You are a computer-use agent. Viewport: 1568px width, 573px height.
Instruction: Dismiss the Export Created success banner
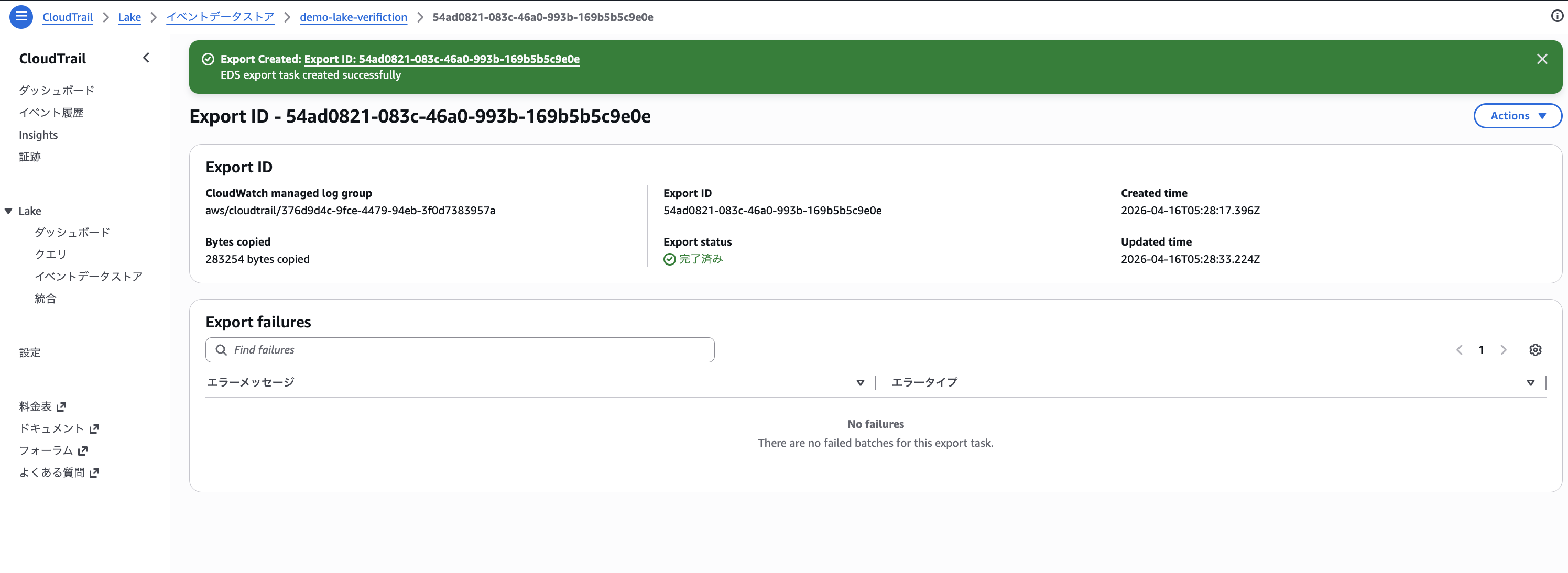[x=1542, y=59]
